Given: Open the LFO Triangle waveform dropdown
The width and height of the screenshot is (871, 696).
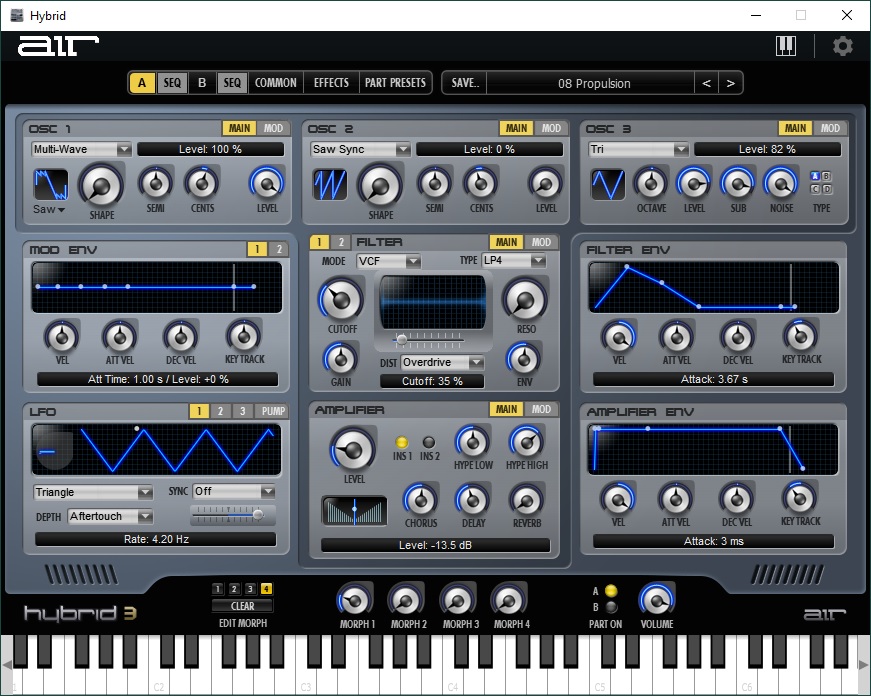Looking at the screenshot, I should pyautogui.click(x=93, y=492).
